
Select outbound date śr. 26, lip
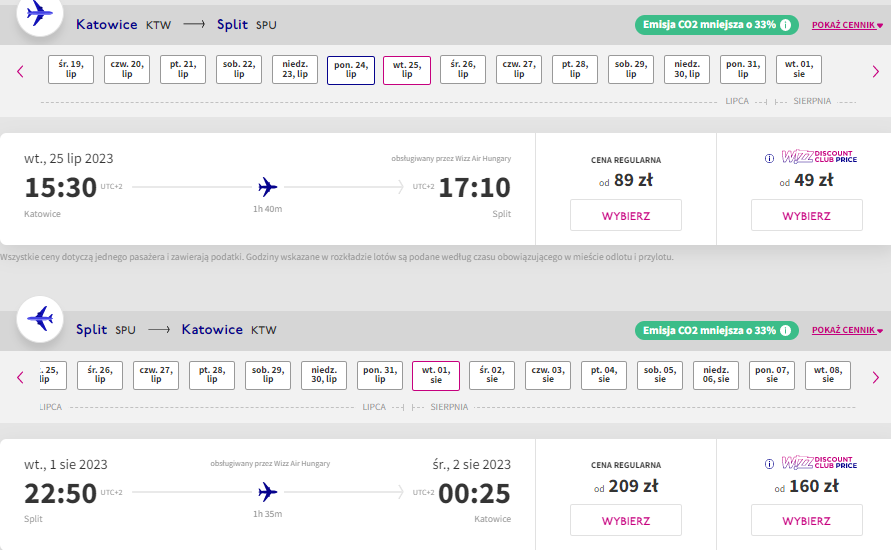tap(463, 69)
